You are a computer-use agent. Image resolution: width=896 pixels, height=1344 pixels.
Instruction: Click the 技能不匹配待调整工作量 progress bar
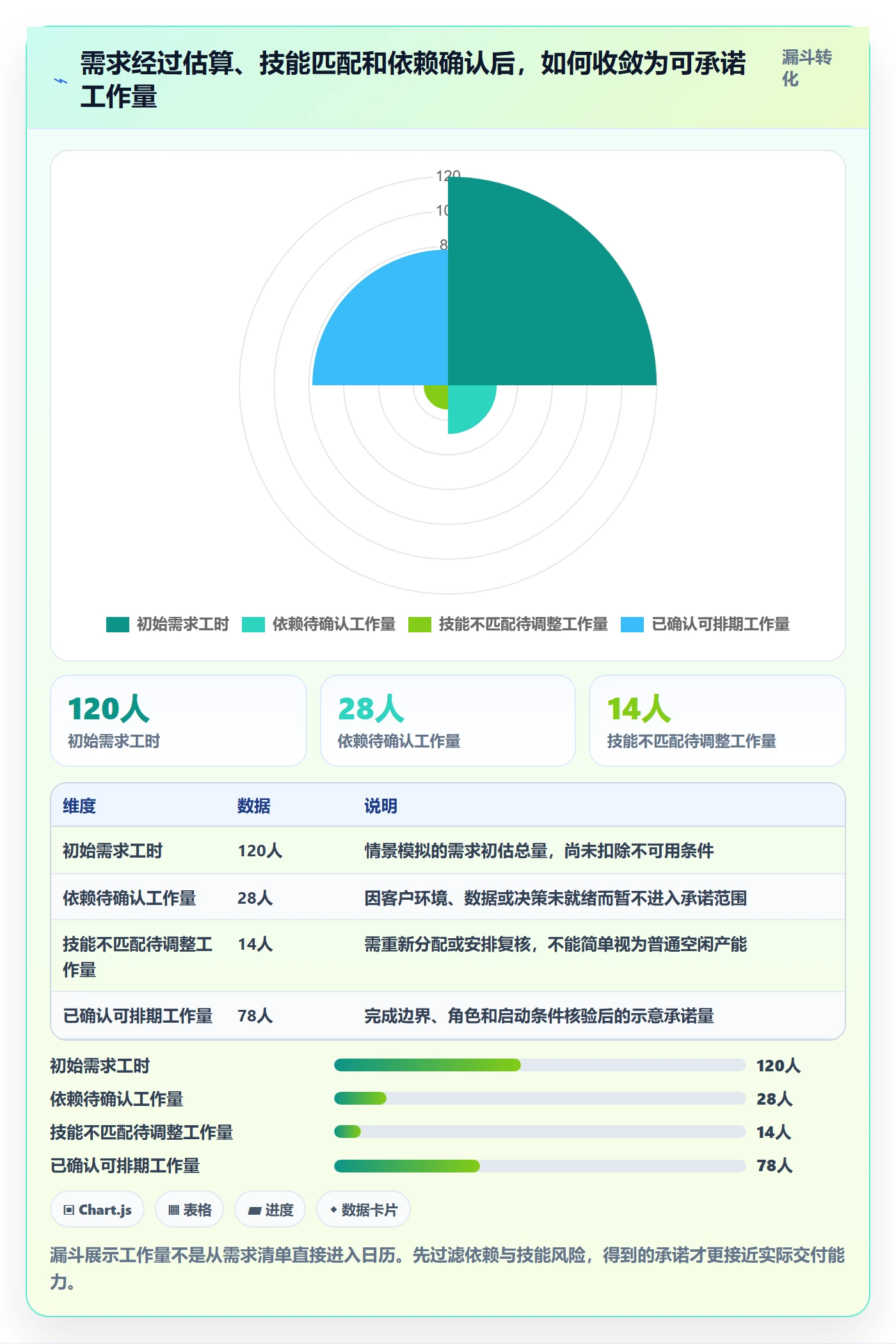(540, 1132)
